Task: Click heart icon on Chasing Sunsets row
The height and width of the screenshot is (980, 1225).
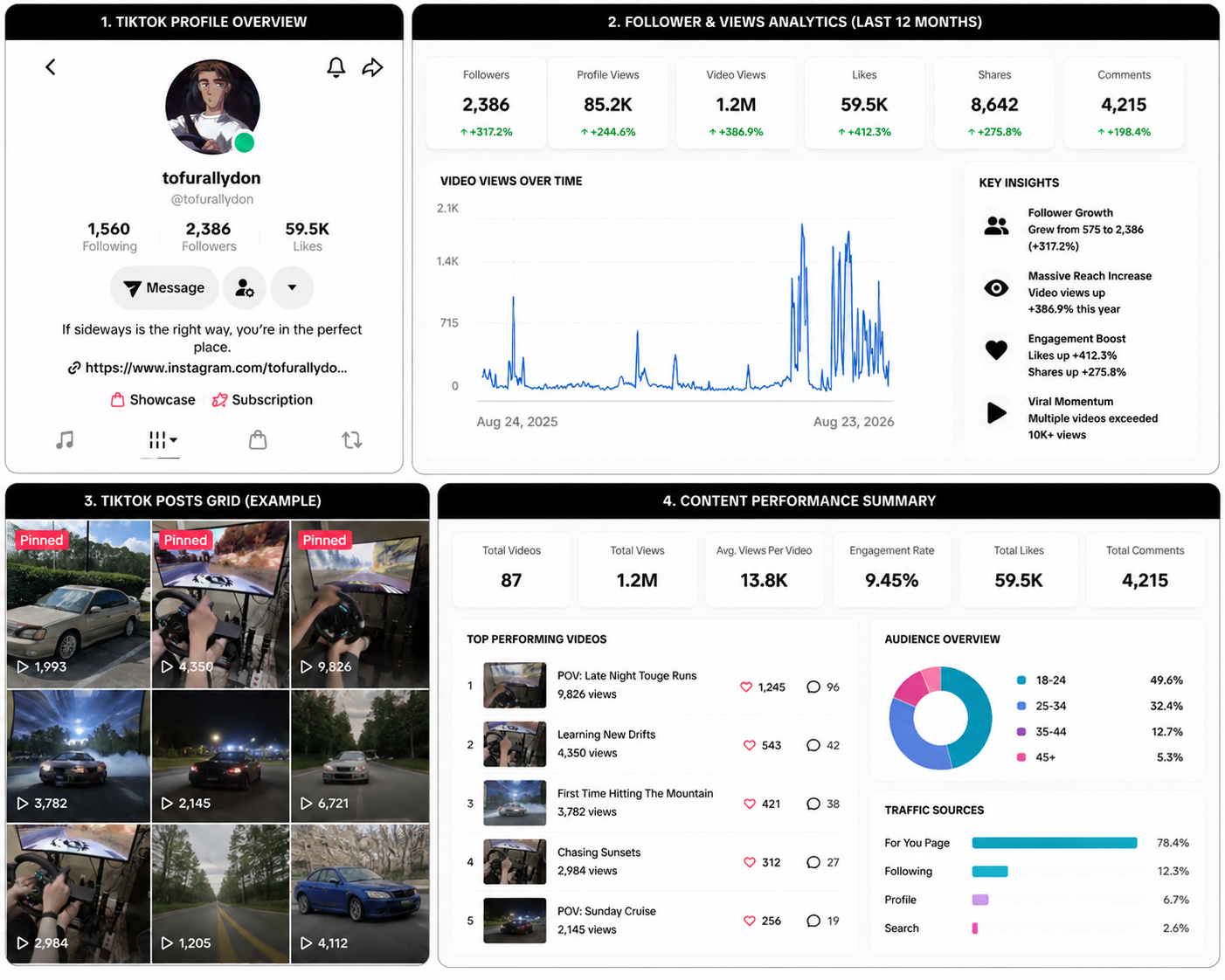Action: (x=750, y=862)
